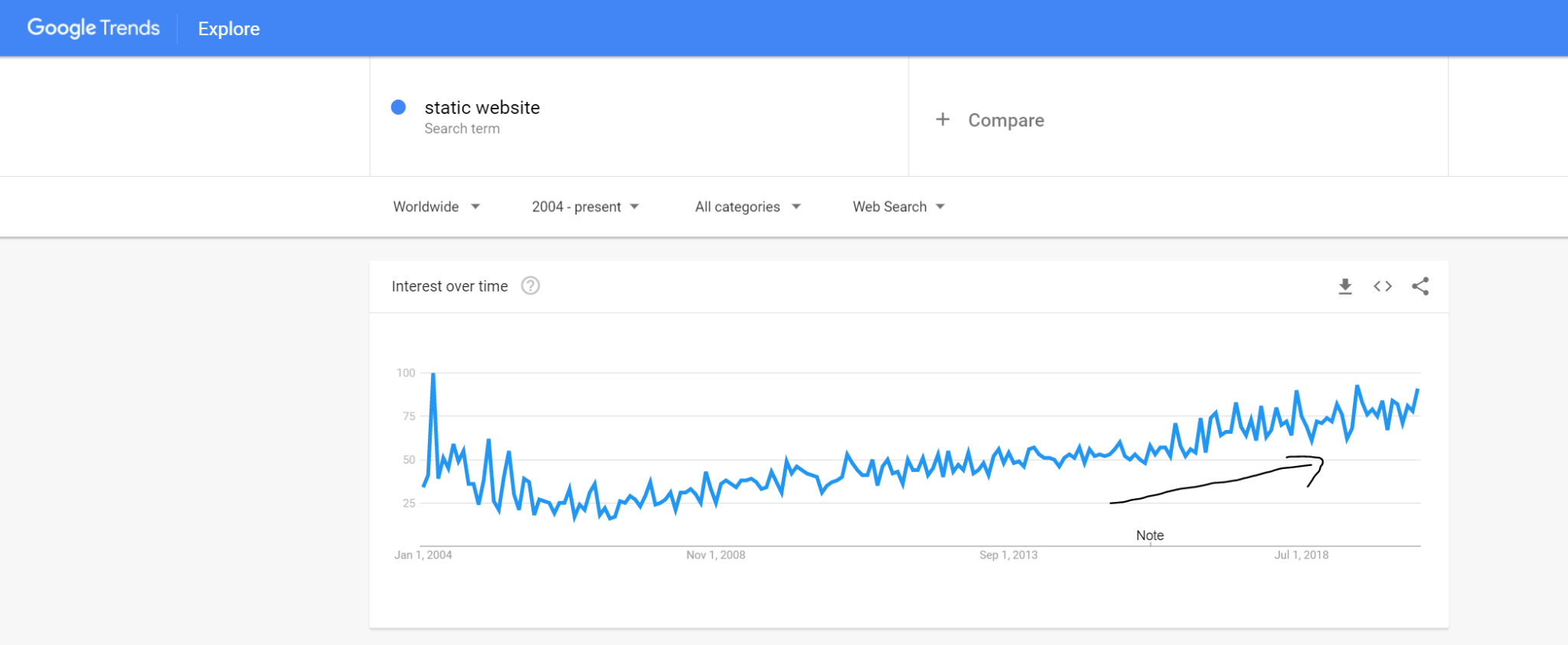This screenshot has width=1568, height=645.
Task: Click the Compare button
Action: click(x=1005, y=119)
